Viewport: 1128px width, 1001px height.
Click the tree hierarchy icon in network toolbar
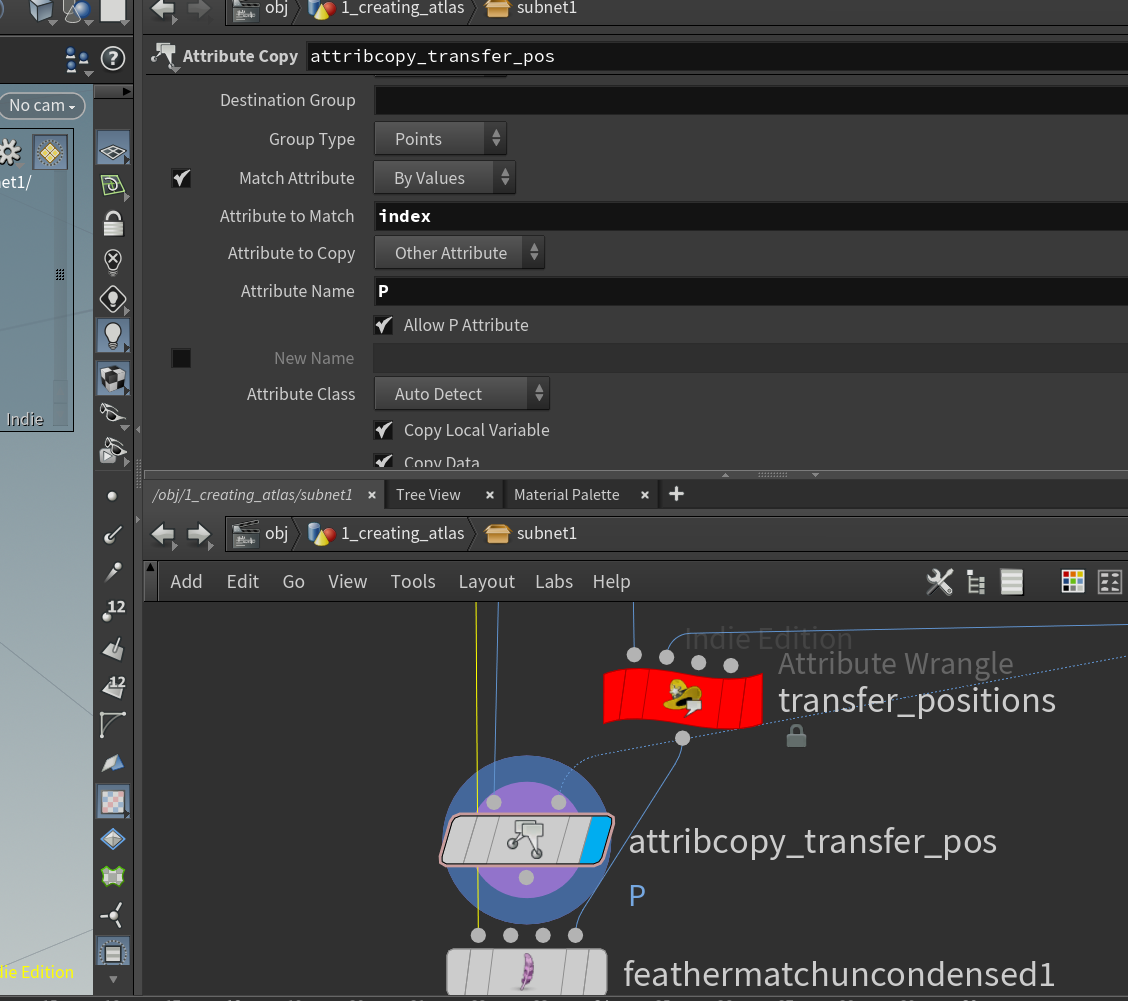975,581
